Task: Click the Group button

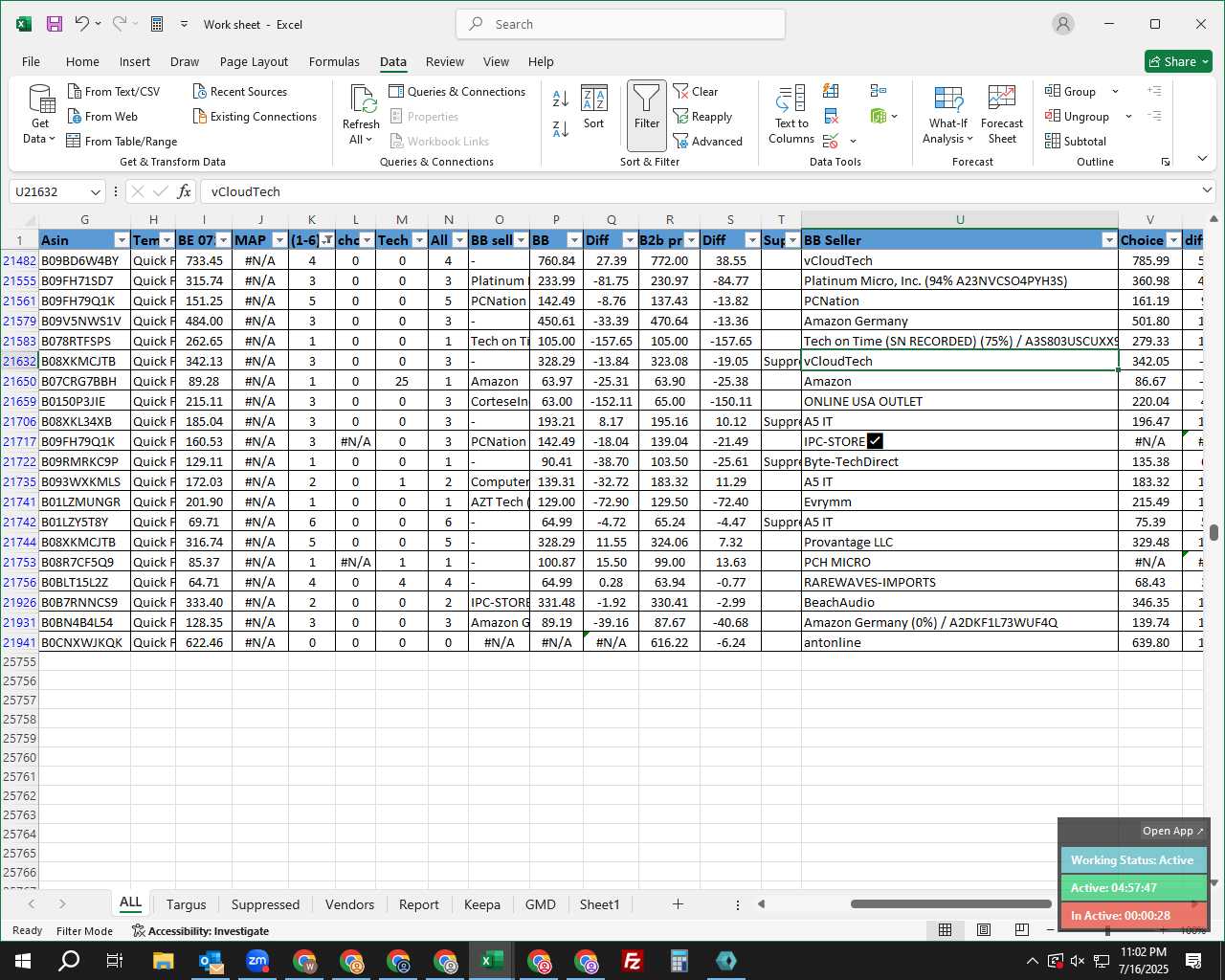Action: pos(1071,91)
